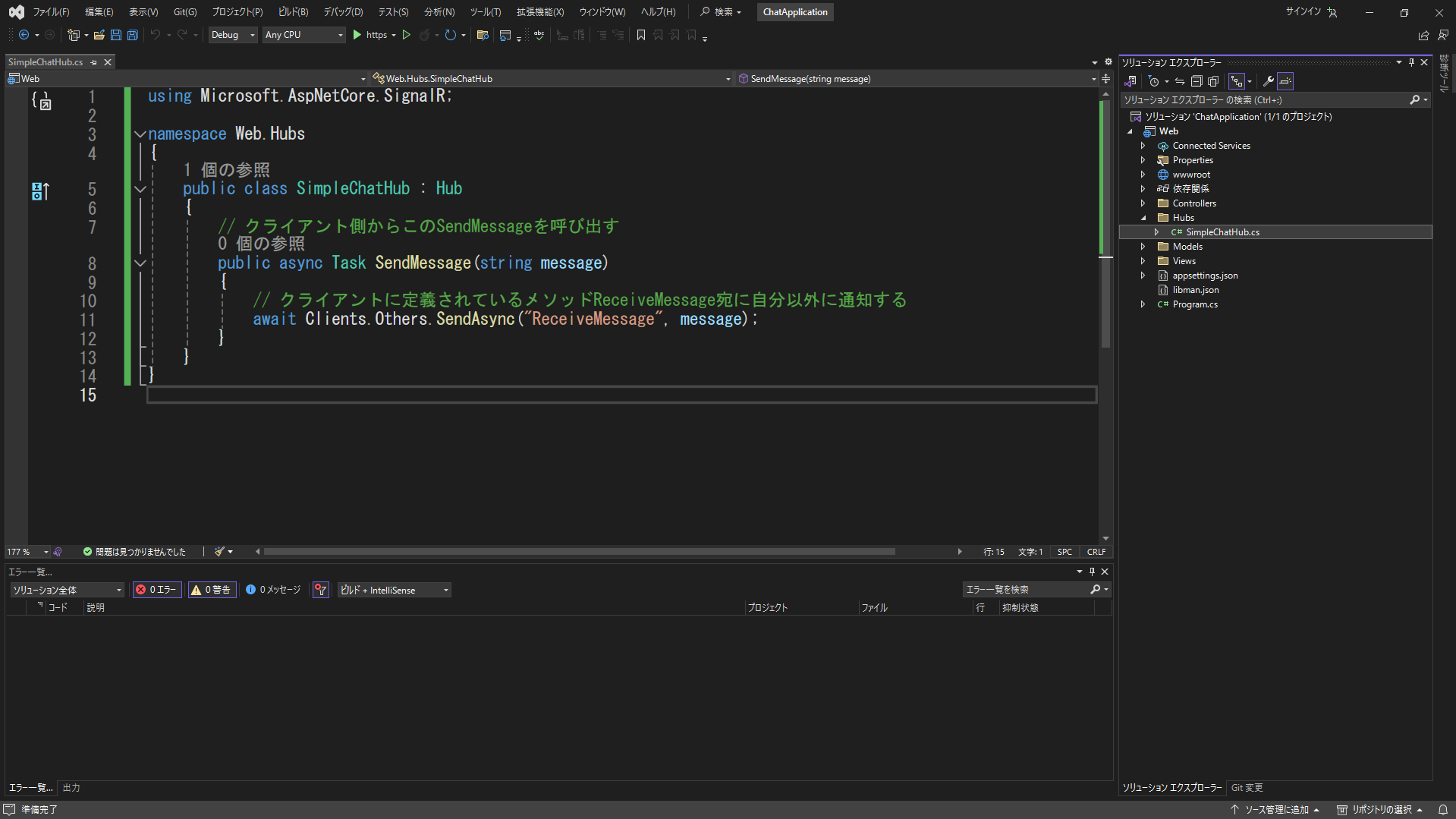The image size is (1456, 819).
Task: Collapse the Hubs folder in Solution Explorer
Action: [x=1143, y=218]
